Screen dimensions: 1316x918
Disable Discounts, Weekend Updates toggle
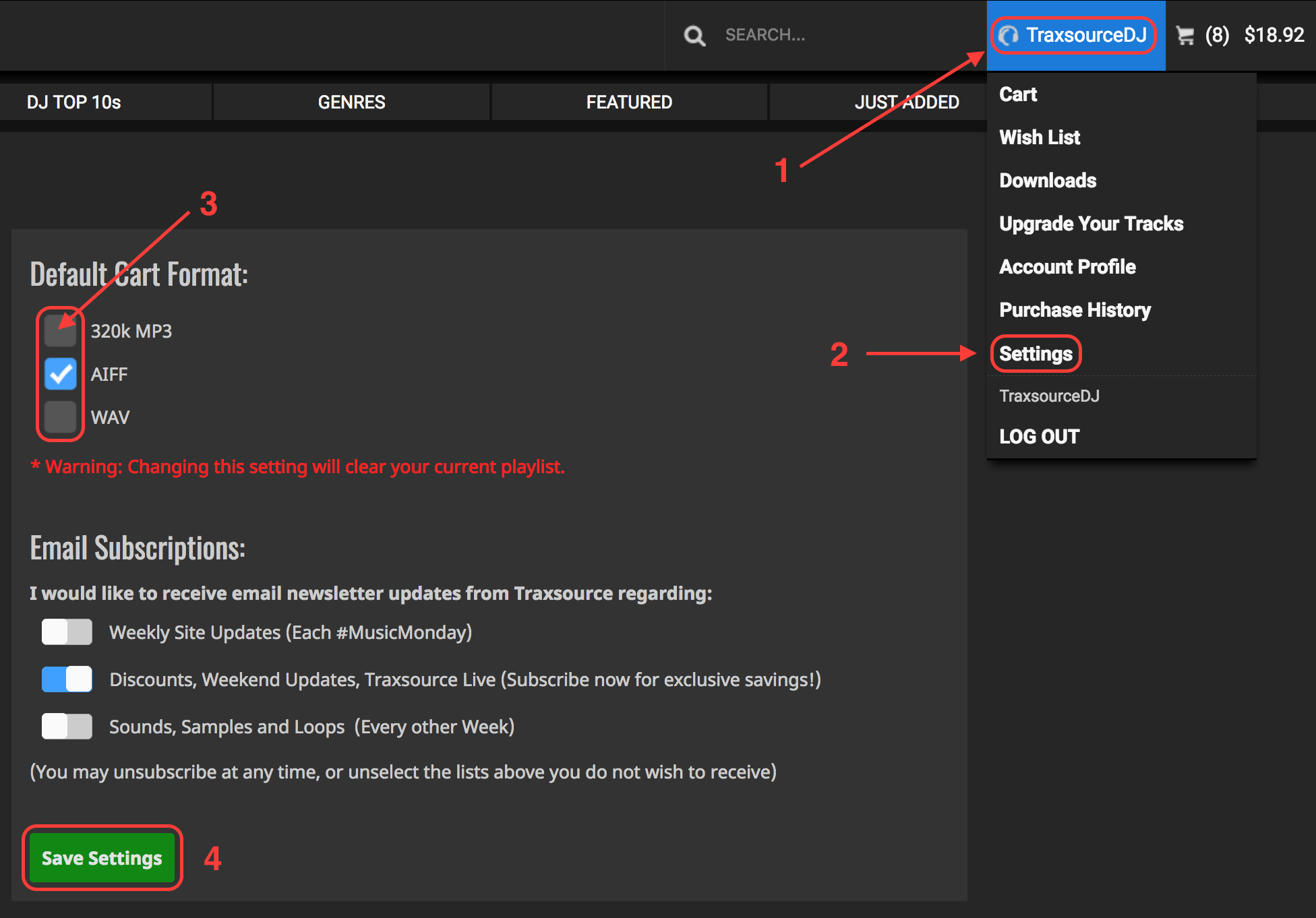click(67, 679)
